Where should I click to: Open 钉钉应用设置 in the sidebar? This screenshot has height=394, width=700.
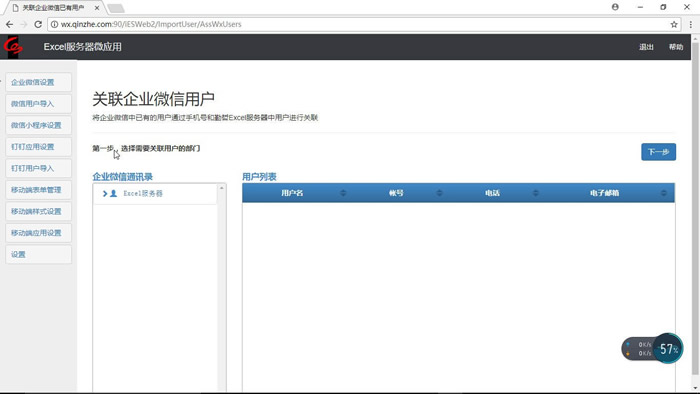tap(38, 147)
